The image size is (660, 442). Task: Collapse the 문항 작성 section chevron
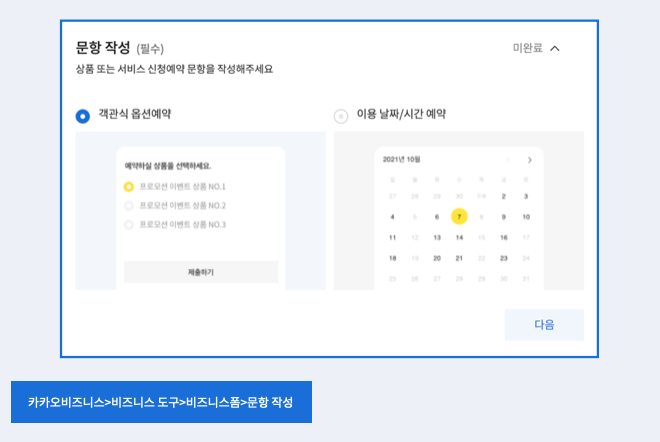[555, 48]
